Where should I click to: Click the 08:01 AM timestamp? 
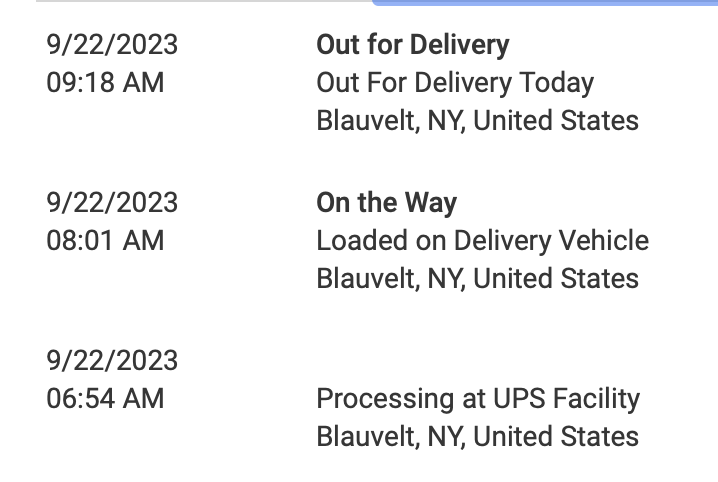(x=105, y=241)
